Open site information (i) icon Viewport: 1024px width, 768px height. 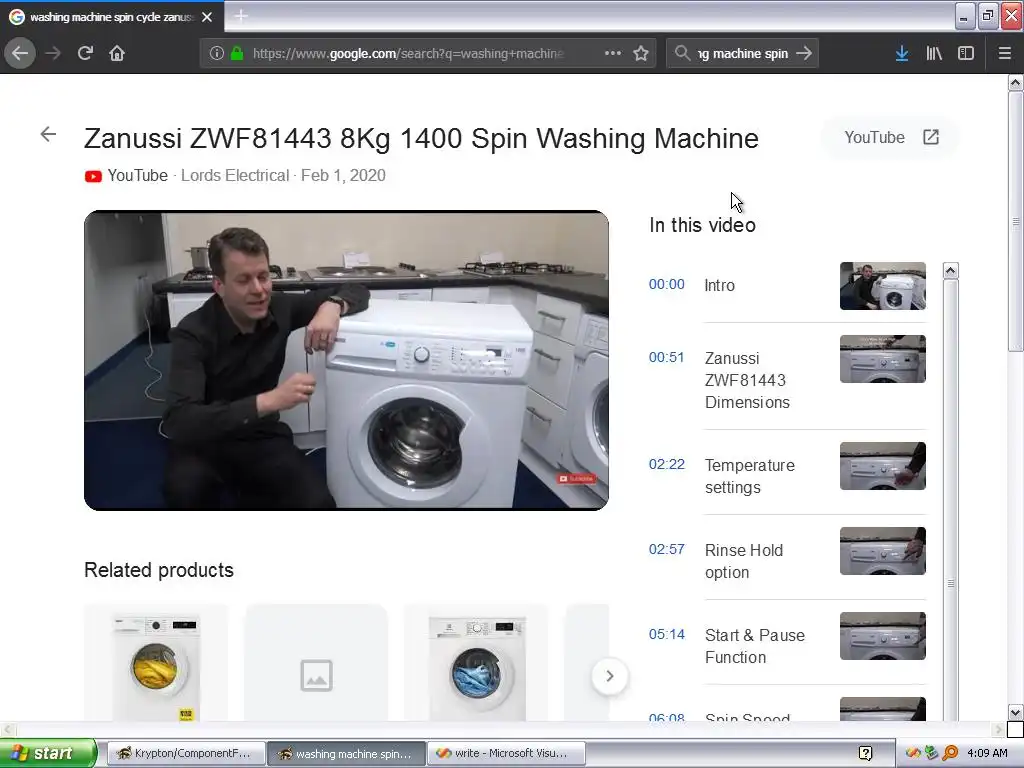[x=217, y=53]
